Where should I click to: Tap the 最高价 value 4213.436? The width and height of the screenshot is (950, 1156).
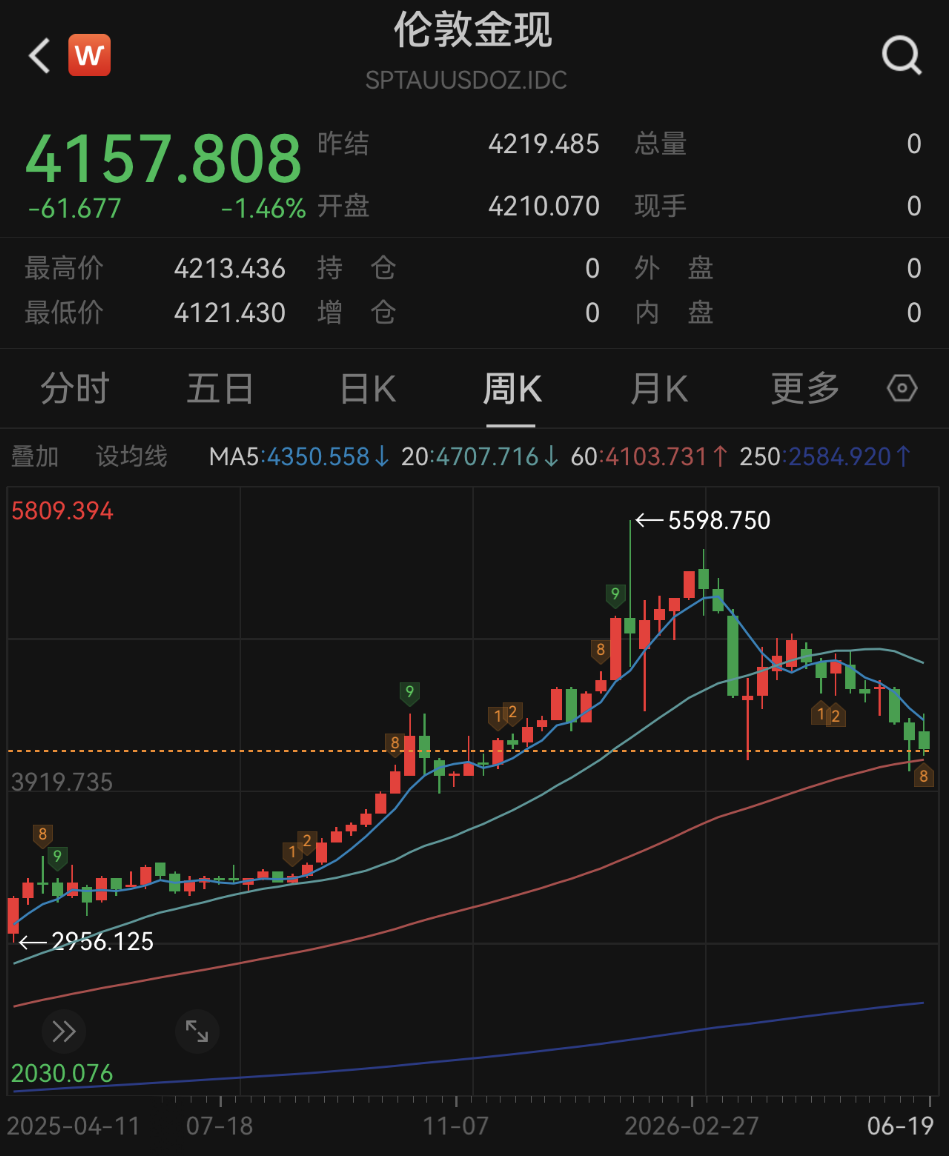pos(229,268)
